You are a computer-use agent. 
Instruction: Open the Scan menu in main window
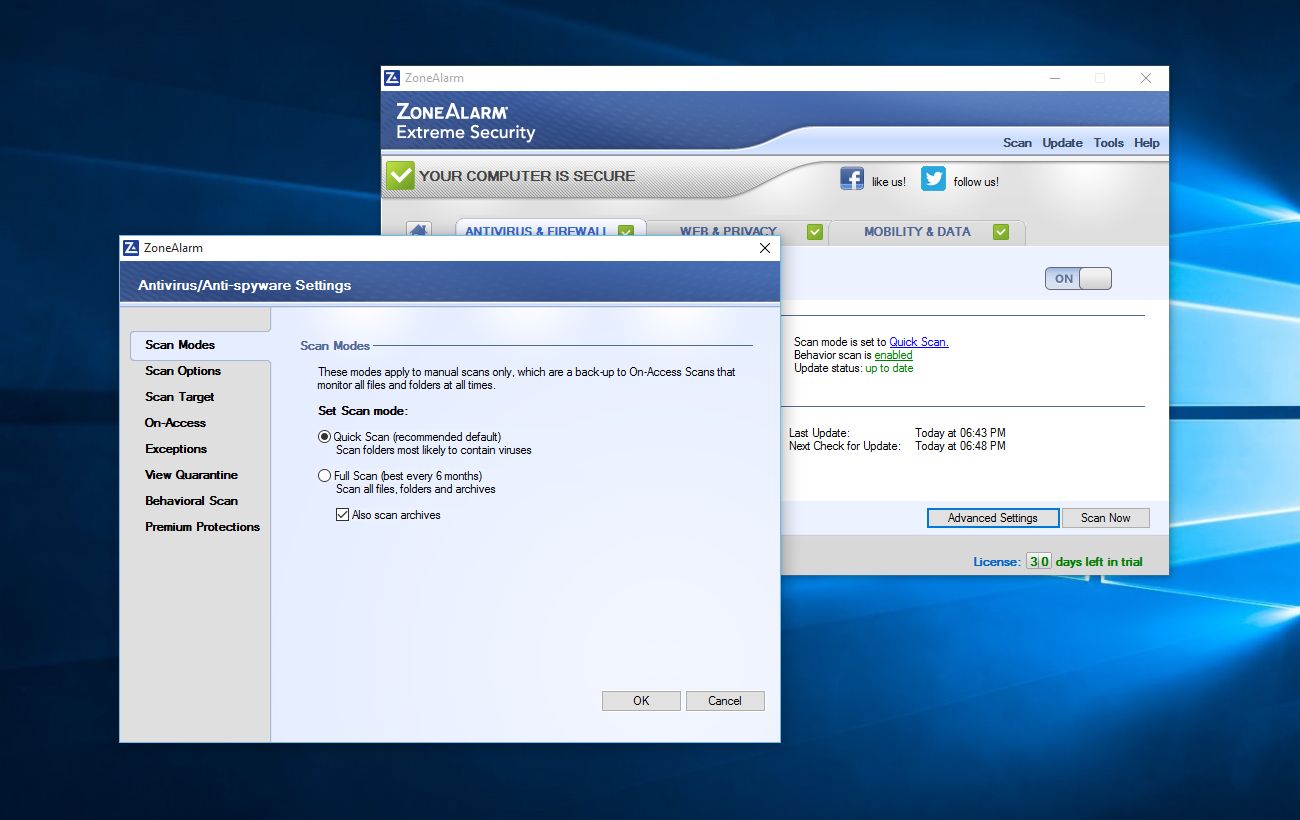pyautogui.click(x=1017, y=143)
